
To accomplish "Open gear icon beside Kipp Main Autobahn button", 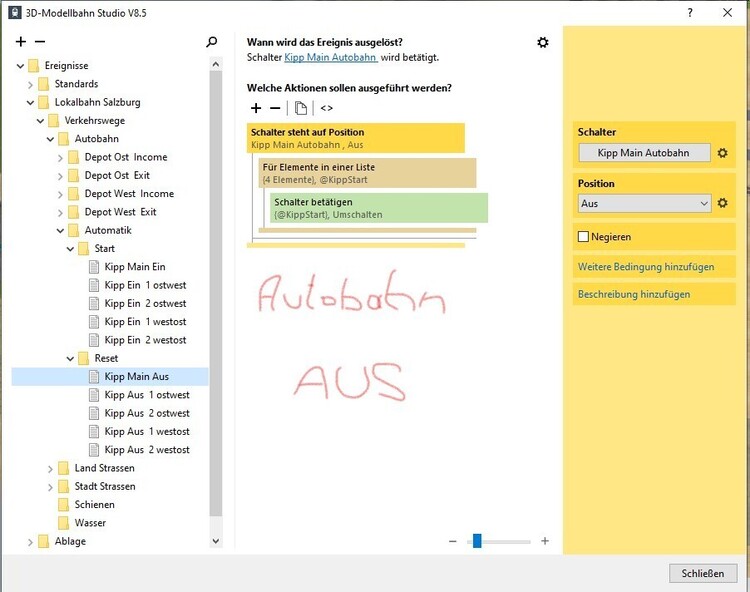I will point(723,153).
